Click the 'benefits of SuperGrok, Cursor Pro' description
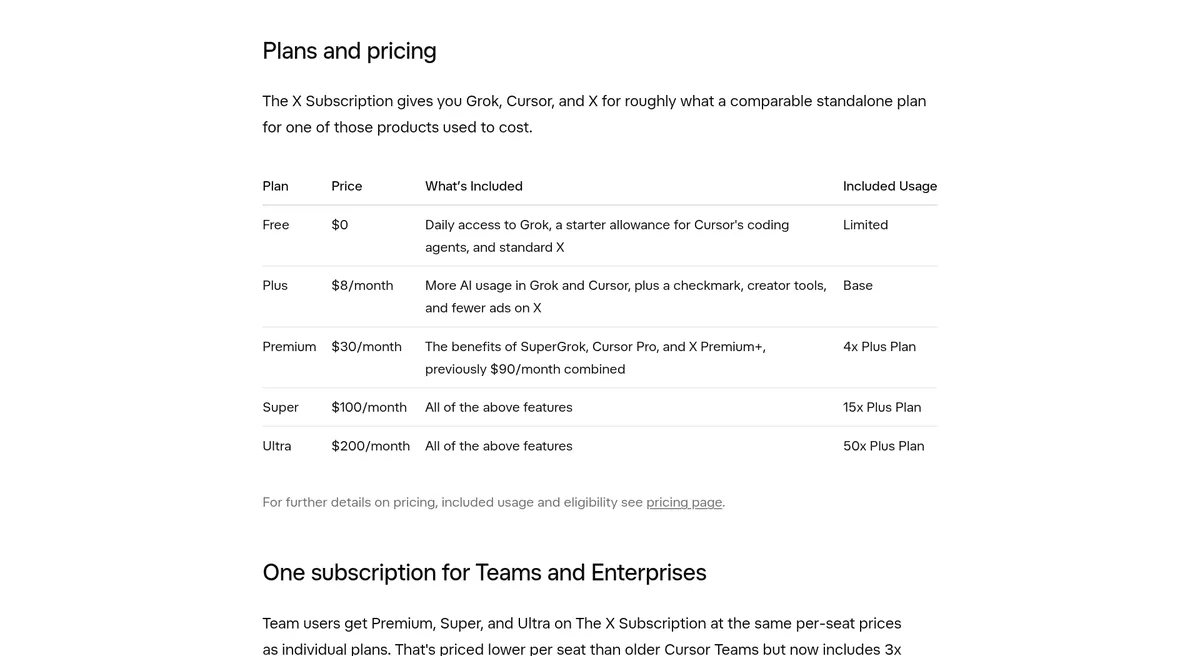Image resolution: width=1200 pixels, height=656 pixels. [595, 358]
